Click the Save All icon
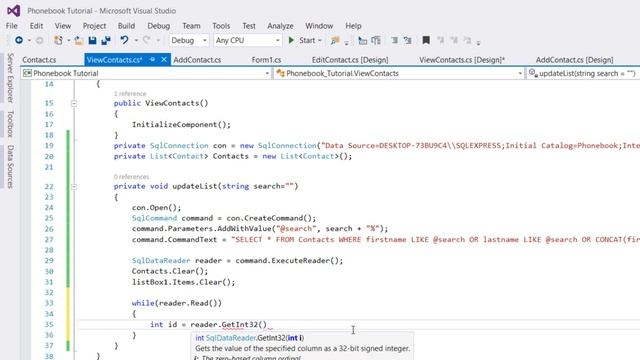640x360 pixels. coord(106,40)
